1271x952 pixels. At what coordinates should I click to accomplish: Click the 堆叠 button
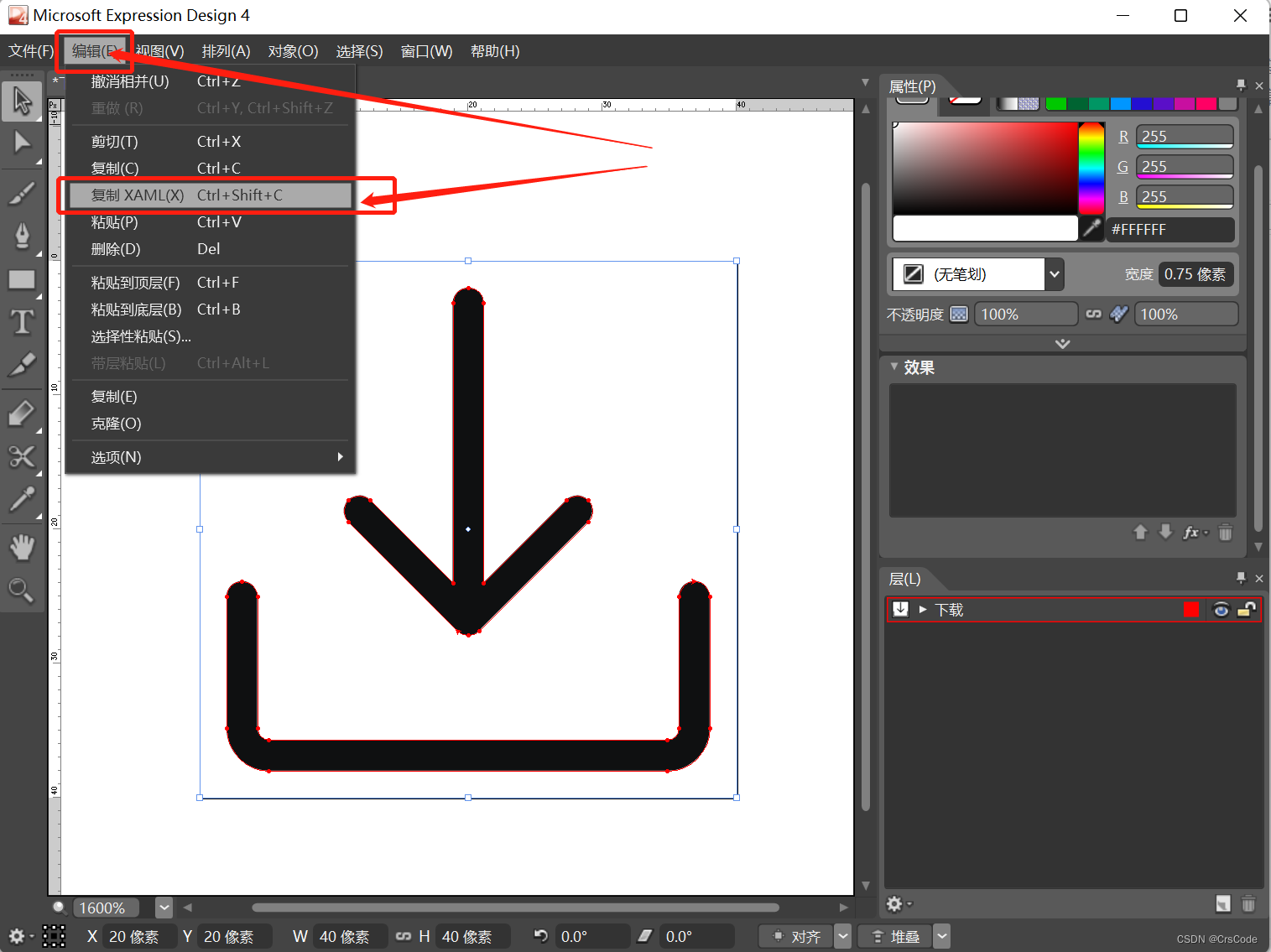pyautogui.click(x=896, y=936)
